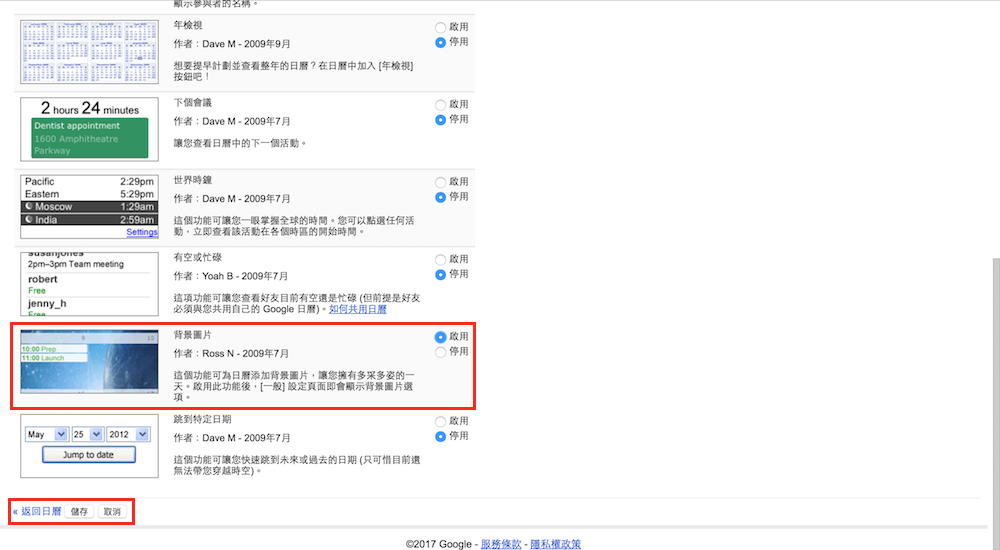The width and height of the screenshot is (1000, 550).
Task: Click the ©2017 Google footer text
Action: click(439, 544)
